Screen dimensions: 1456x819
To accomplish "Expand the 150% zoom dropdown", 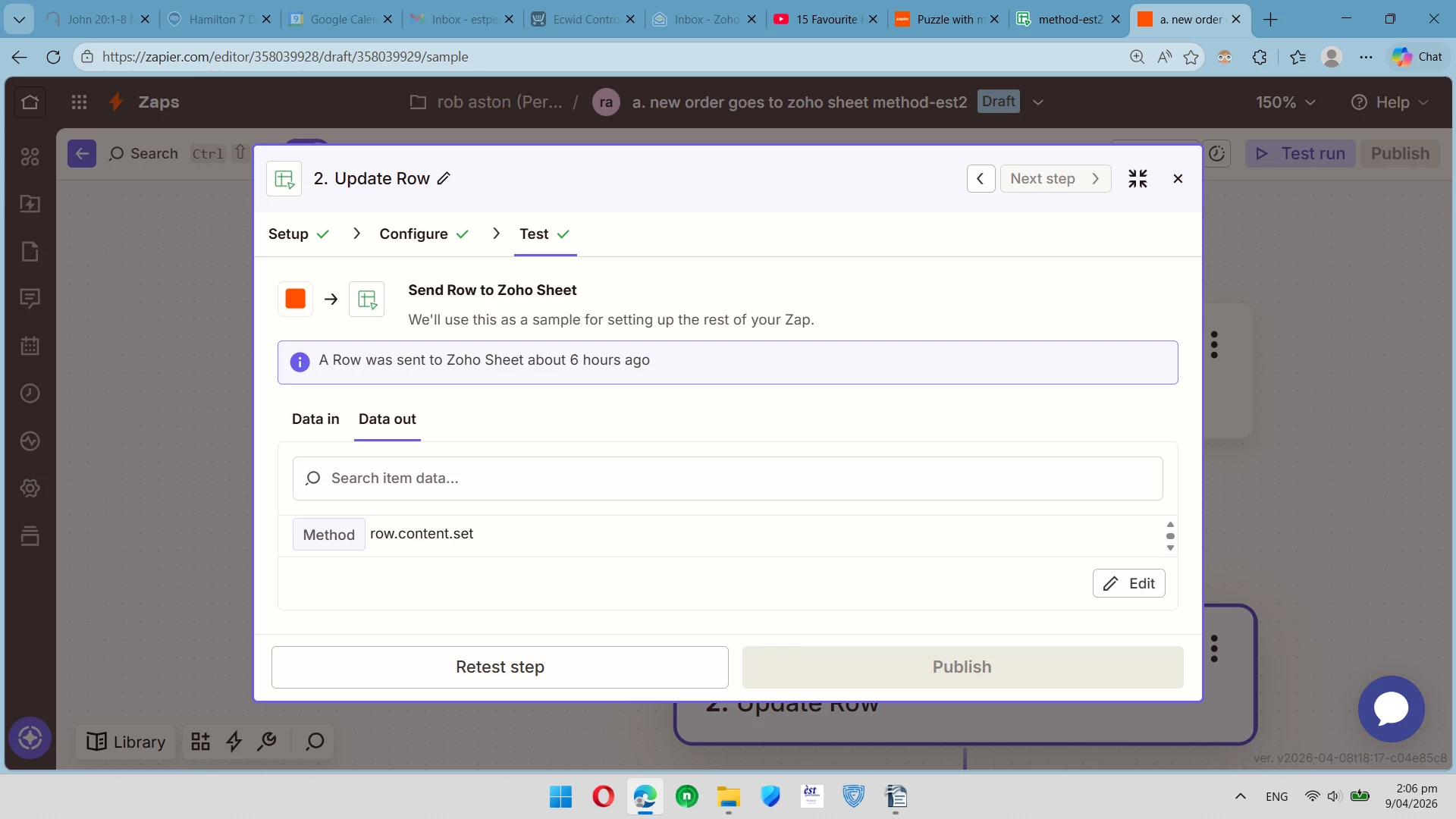I will click(1285, 102).
